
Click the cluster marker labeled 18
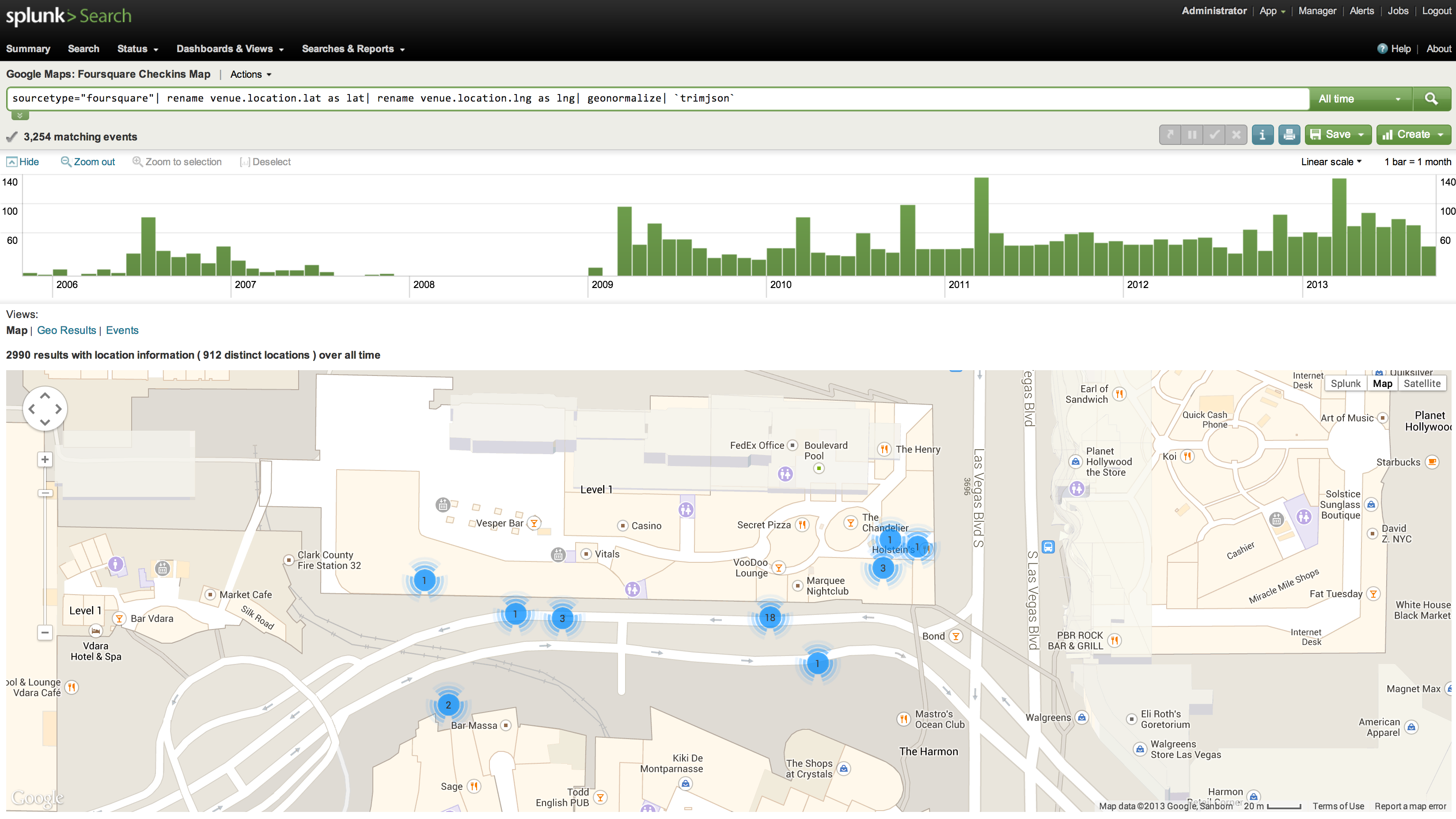770,617
